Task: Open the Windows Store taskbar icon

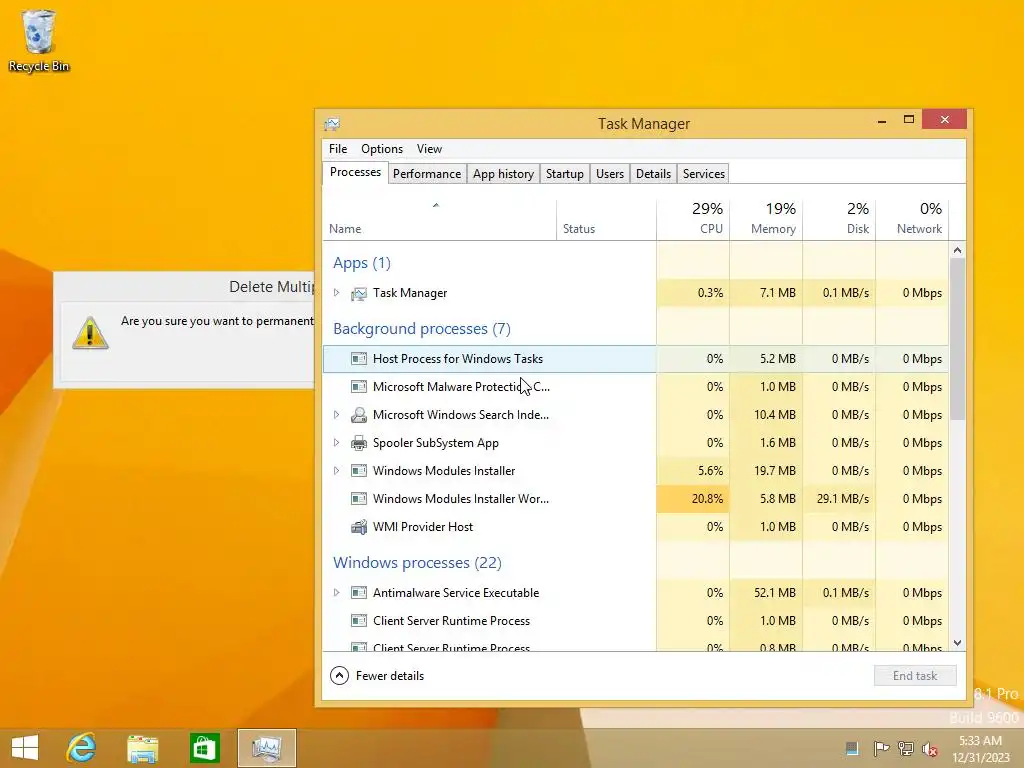Action: 204,748
